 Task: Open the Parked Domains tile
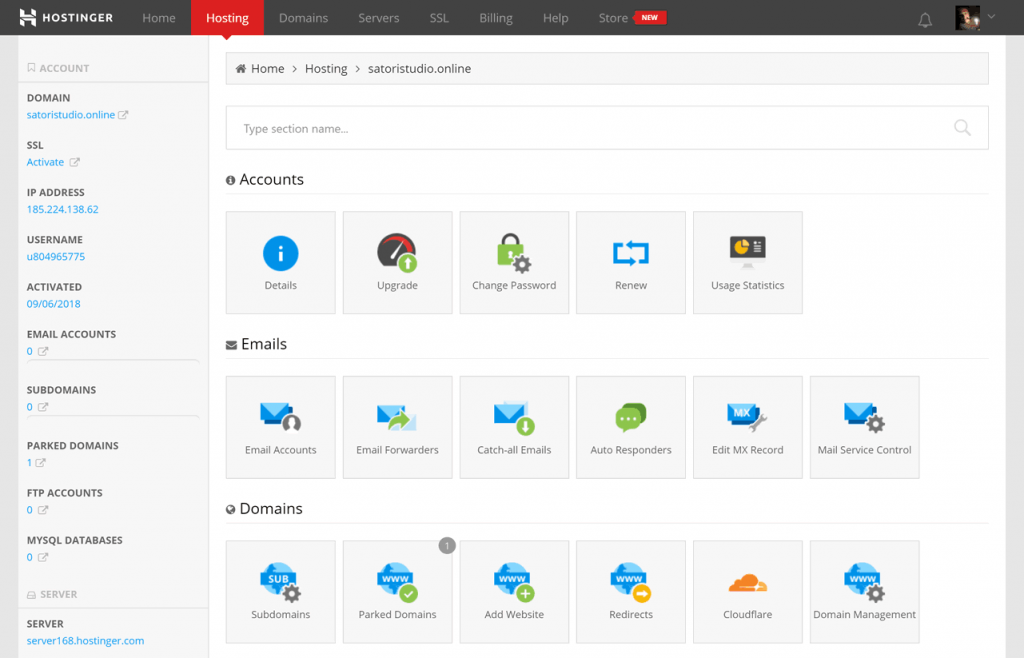[x=397, y=592]
